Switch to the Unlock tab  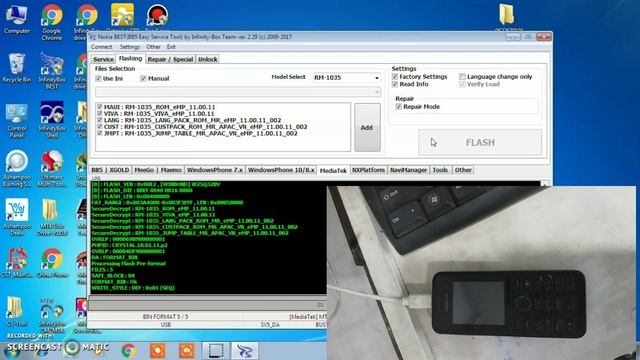(207, 59)
